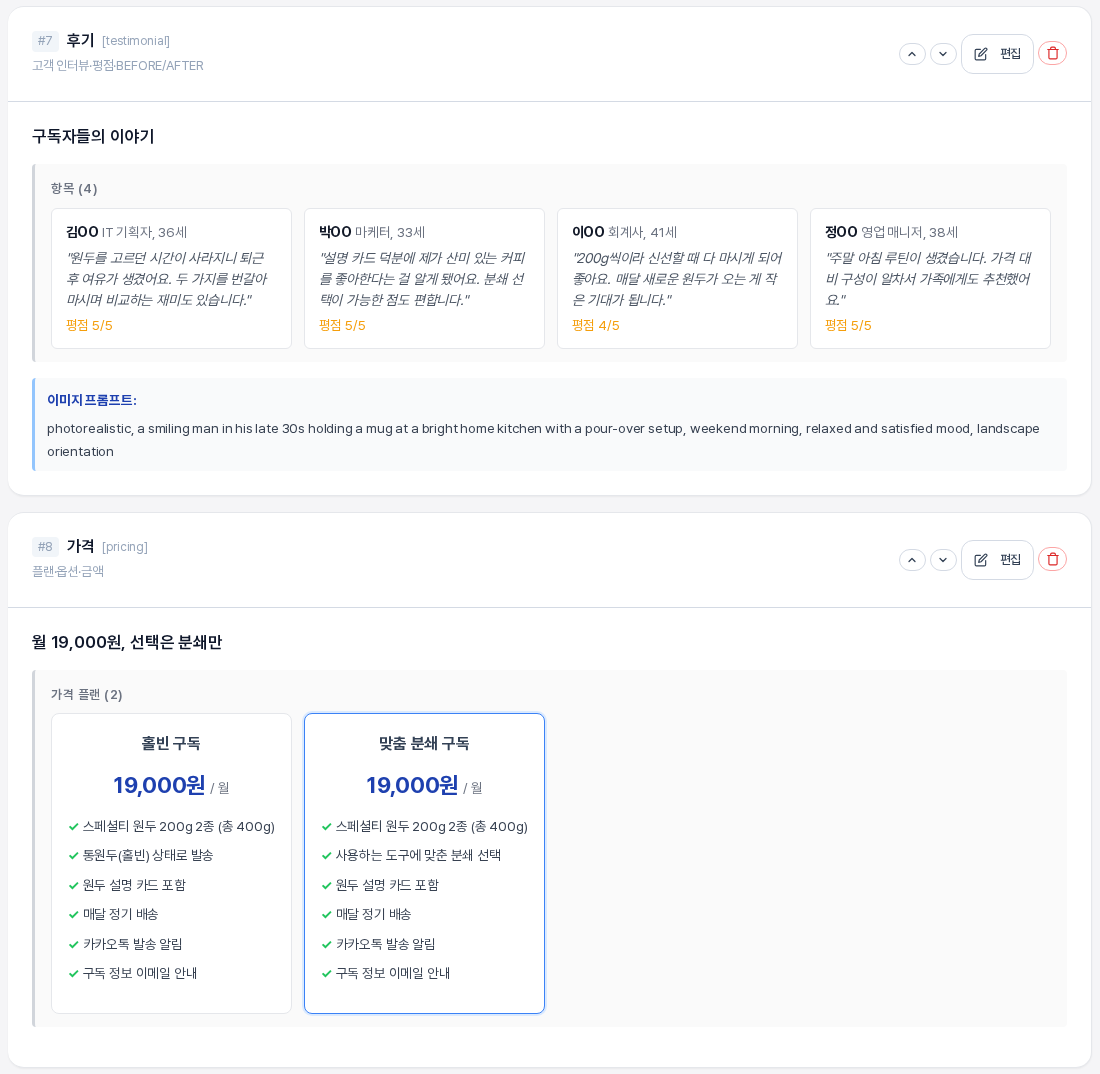Click 사용하는 도구에 맞춘 분쇄 선택 feature
This screenshot has height=1074, width=1100.
click(x=418, y=855)
